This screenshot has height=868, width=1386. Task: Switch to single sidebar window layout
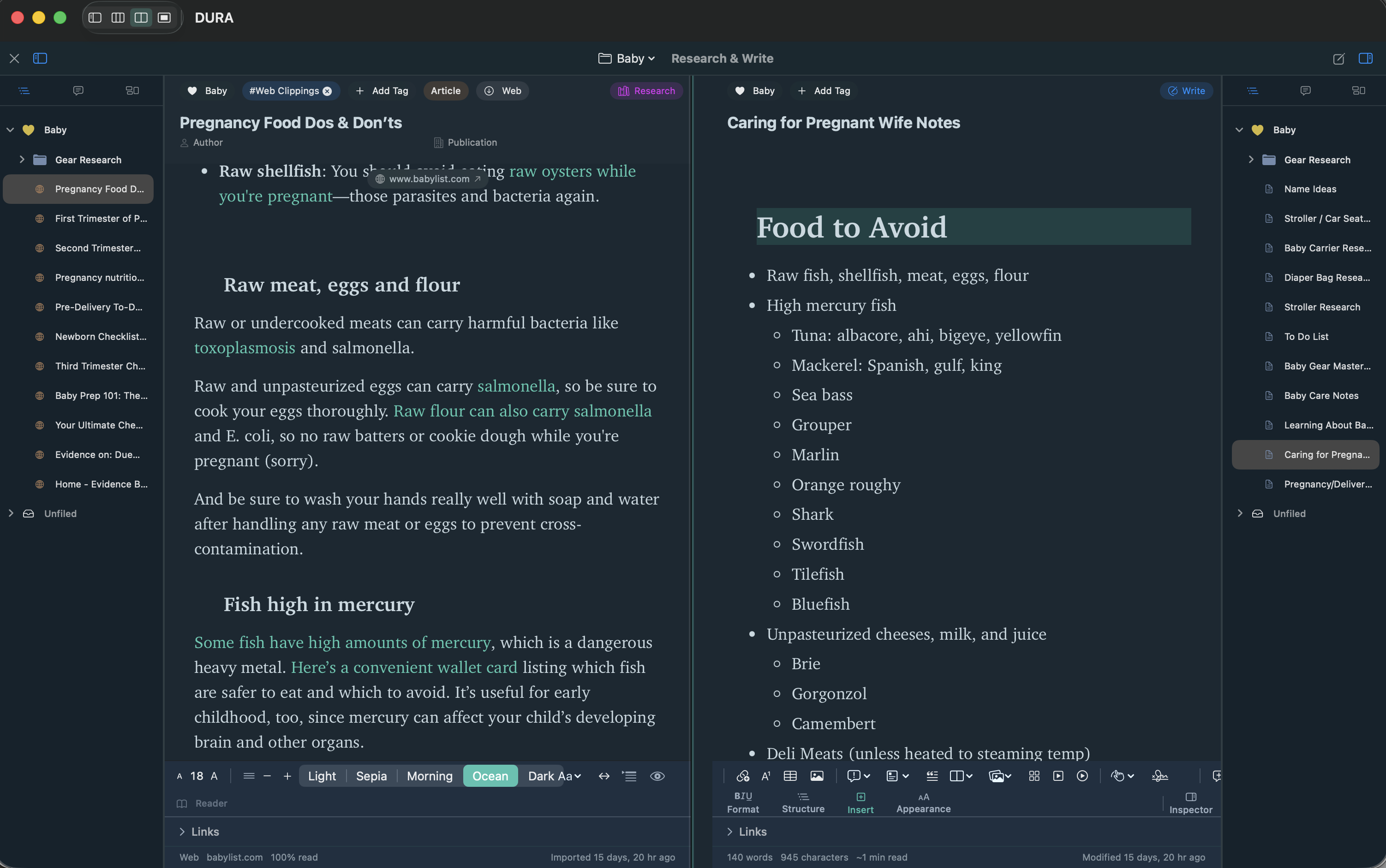point(95,18)
